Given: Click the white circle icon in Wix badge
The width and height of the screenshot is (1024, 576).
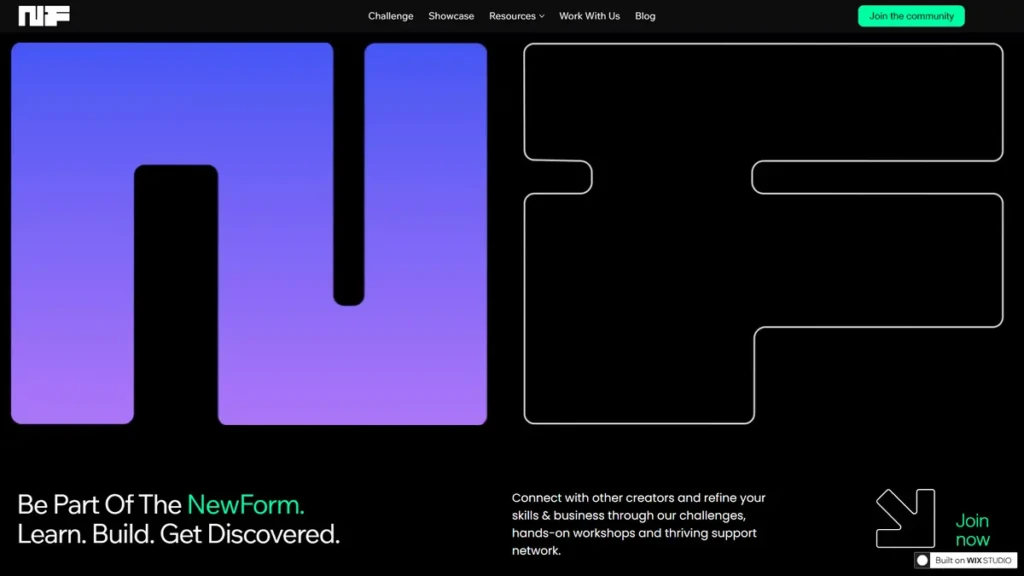Looking at the screenshot, I should [x=922, y=561].
